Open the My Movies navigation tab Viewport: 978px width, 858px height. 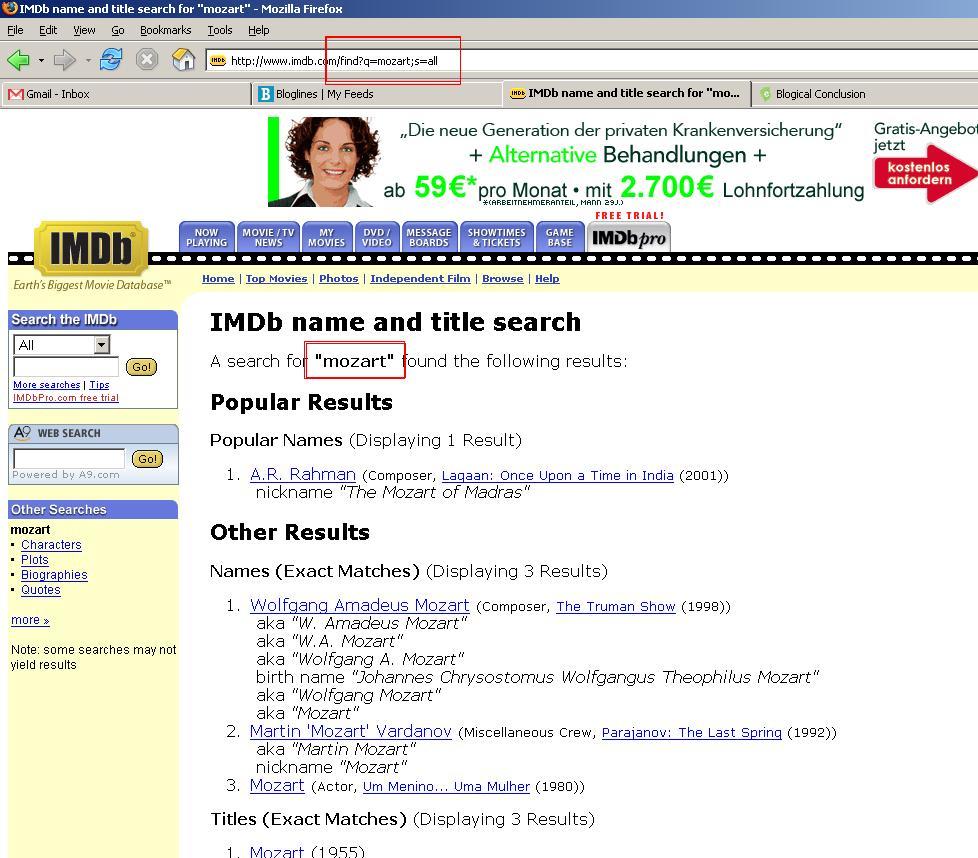tap(326, 238)
